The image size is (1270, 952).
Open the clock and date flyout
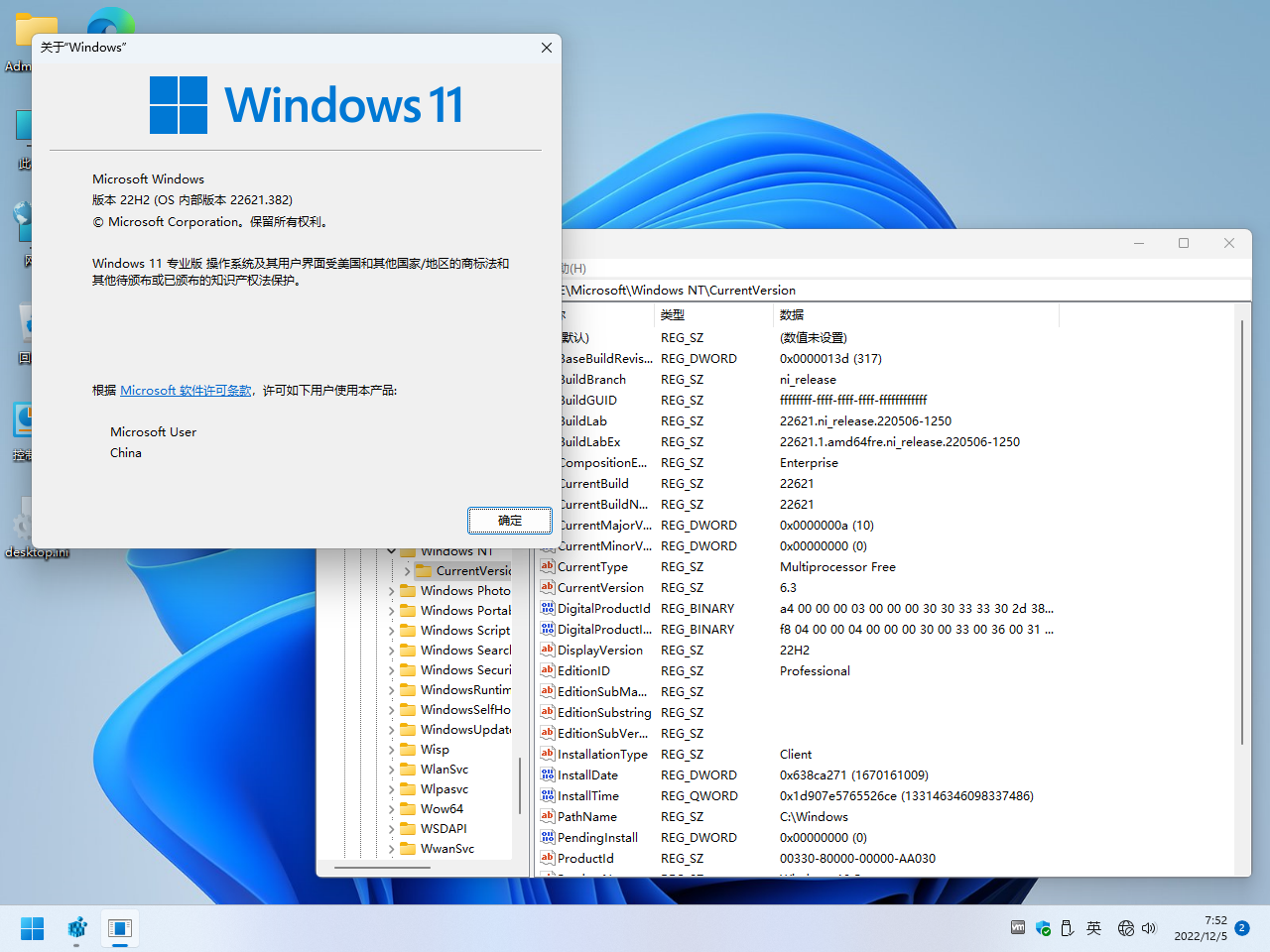[1201, 928]
